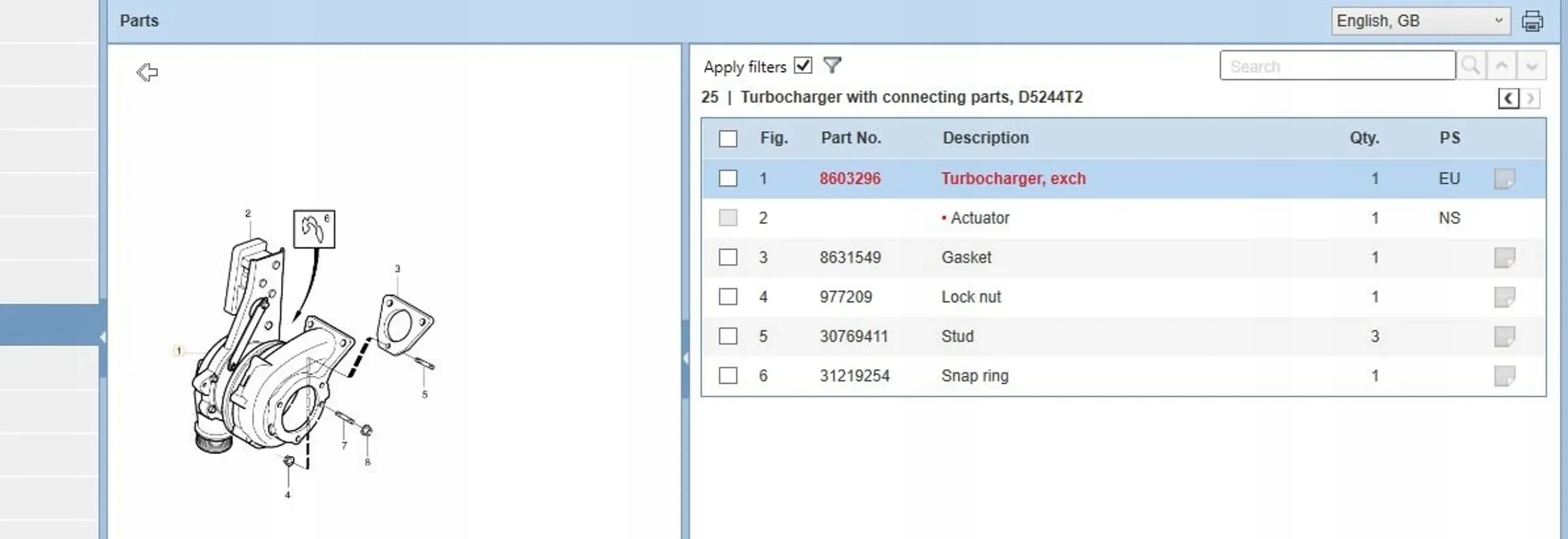Click the NS value in PS column
The image size is (1568, 539).
click(x=1449, y=218)
